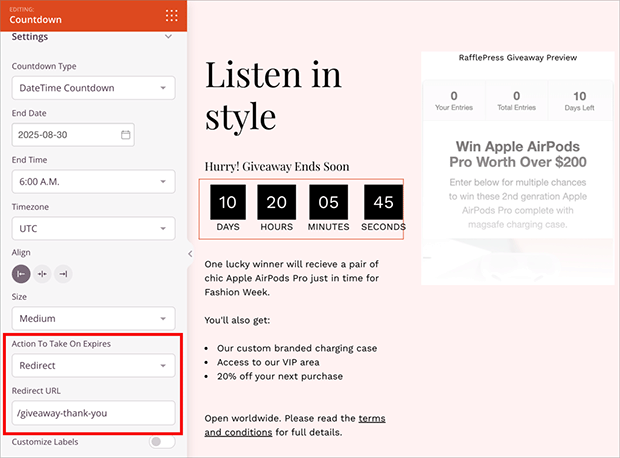This screenshot has width=620, height=458.
Task: Click the Days Left counter
Action: pyautogui.click(x=579, y=101)
